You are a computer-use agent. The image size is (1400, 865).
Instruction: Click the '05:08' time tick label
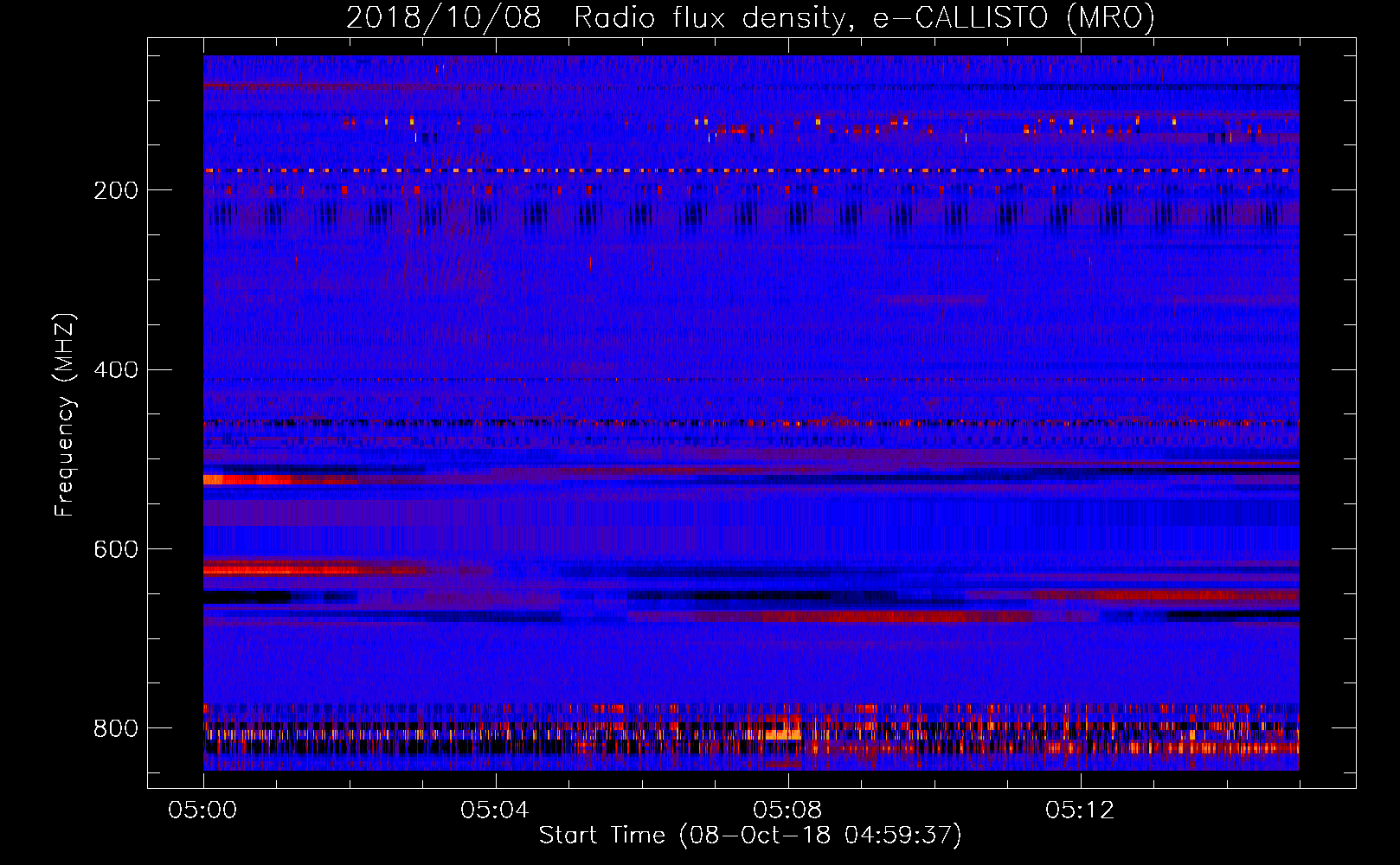tap(787, 811)
